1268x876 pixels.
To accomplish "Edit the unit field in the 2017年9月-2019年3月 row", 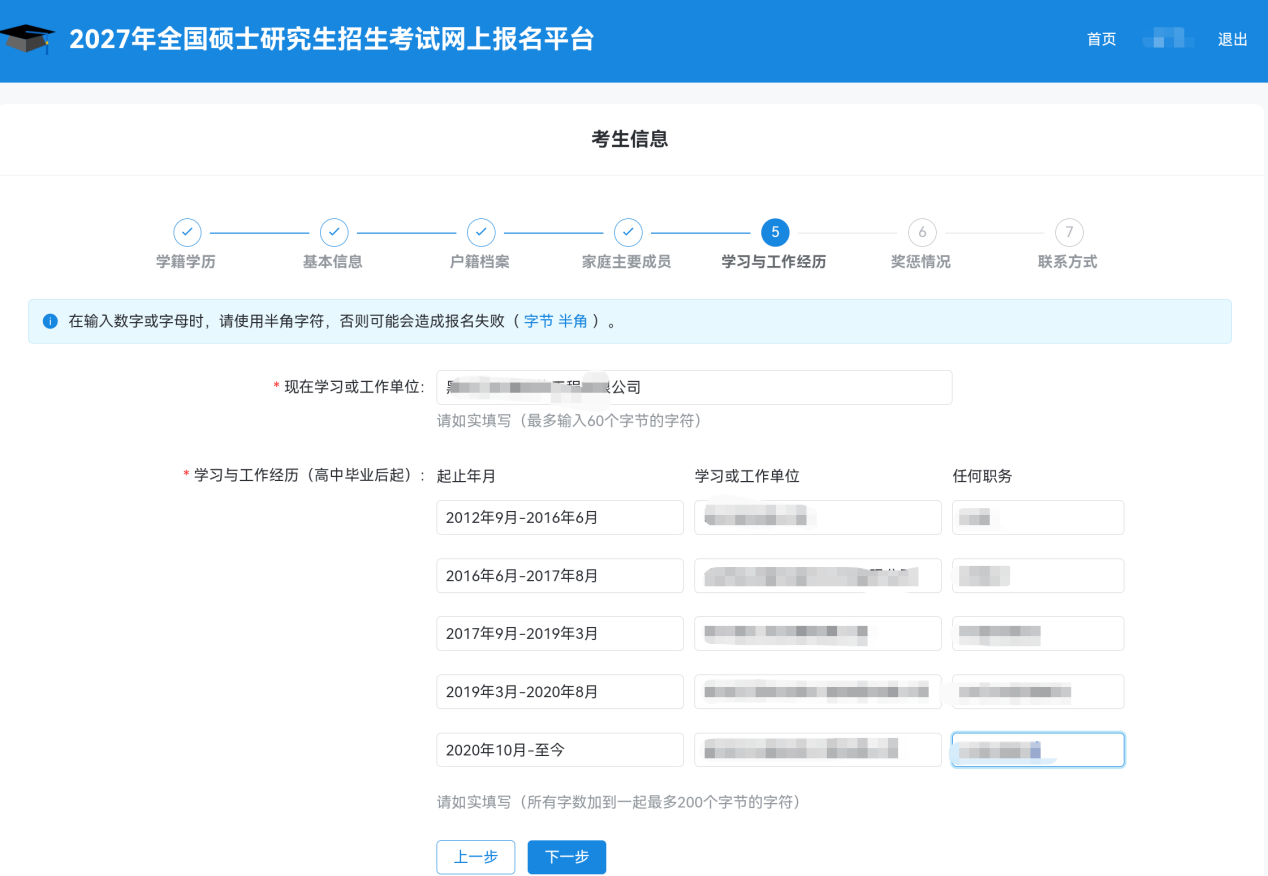I will pos(818,634).
